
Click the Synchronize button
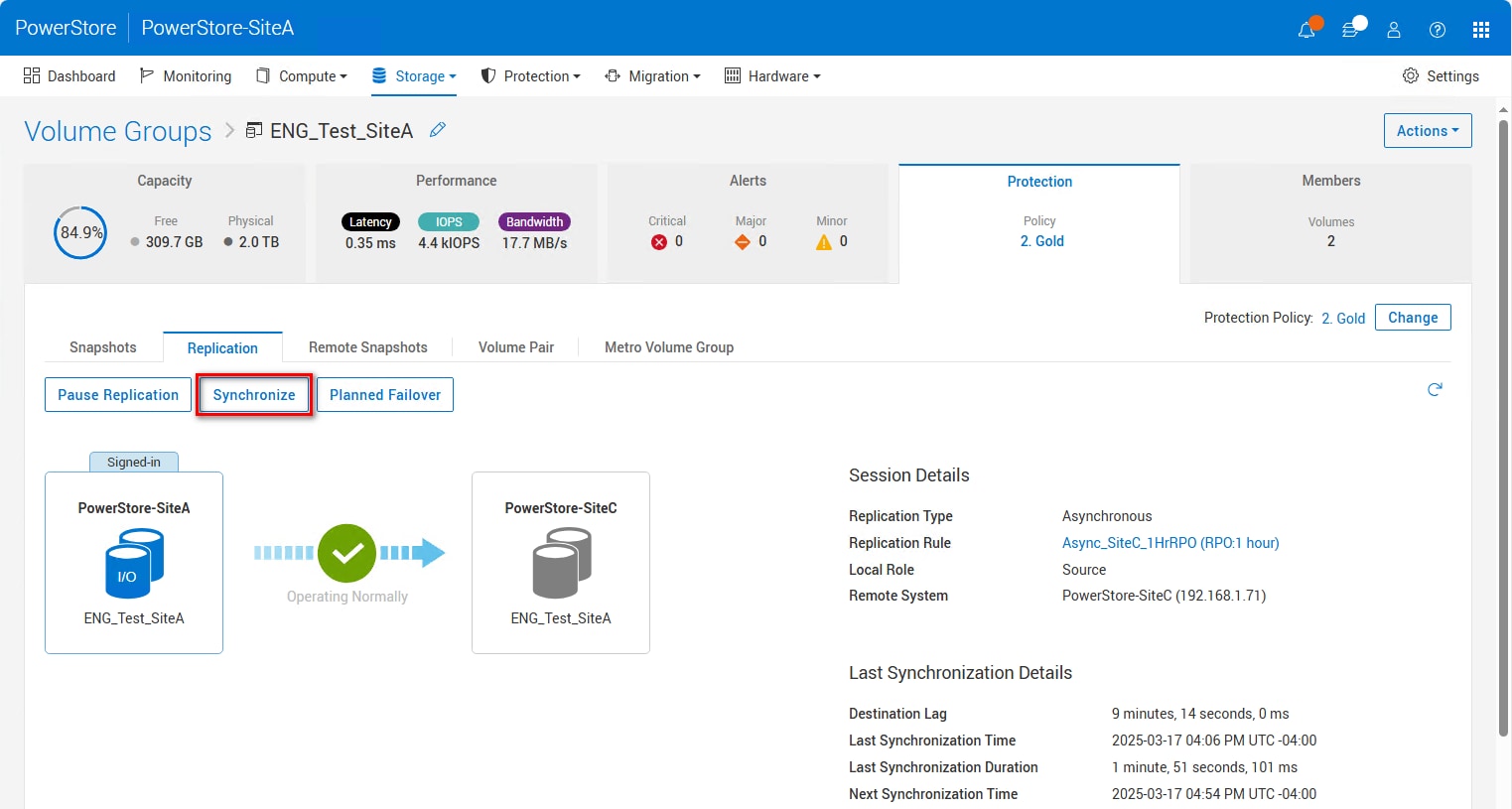click(254, 394)
